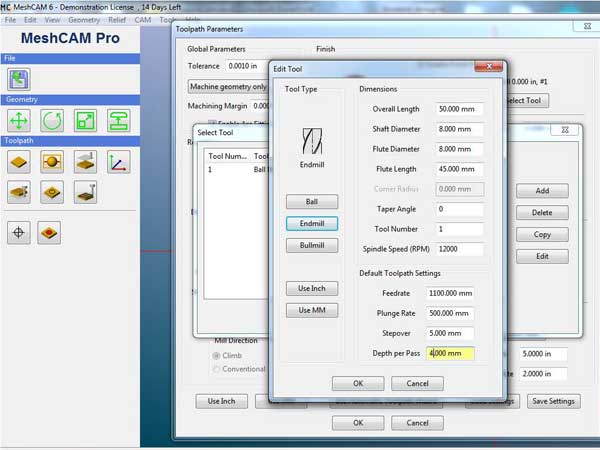Click the Tool Number field

tap(459, 229)
